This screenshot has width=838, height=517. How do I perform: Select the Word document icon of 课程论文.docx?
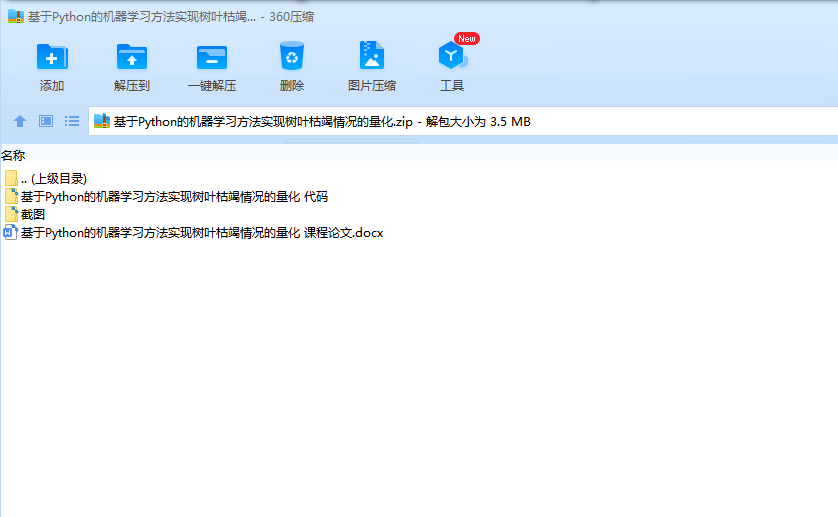[x=11, y=233]
